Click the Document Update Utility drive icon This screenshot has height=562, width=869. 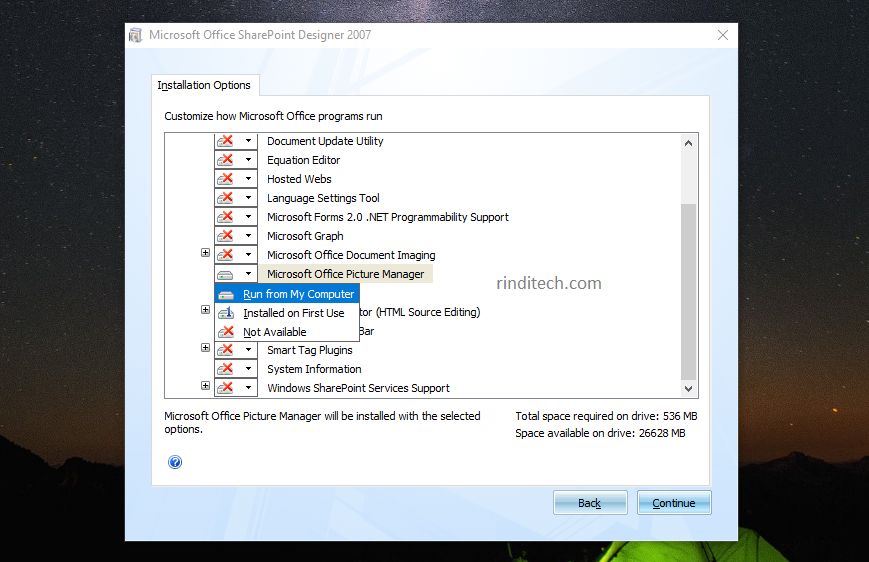pyautogui.click(x=226, y=141)
